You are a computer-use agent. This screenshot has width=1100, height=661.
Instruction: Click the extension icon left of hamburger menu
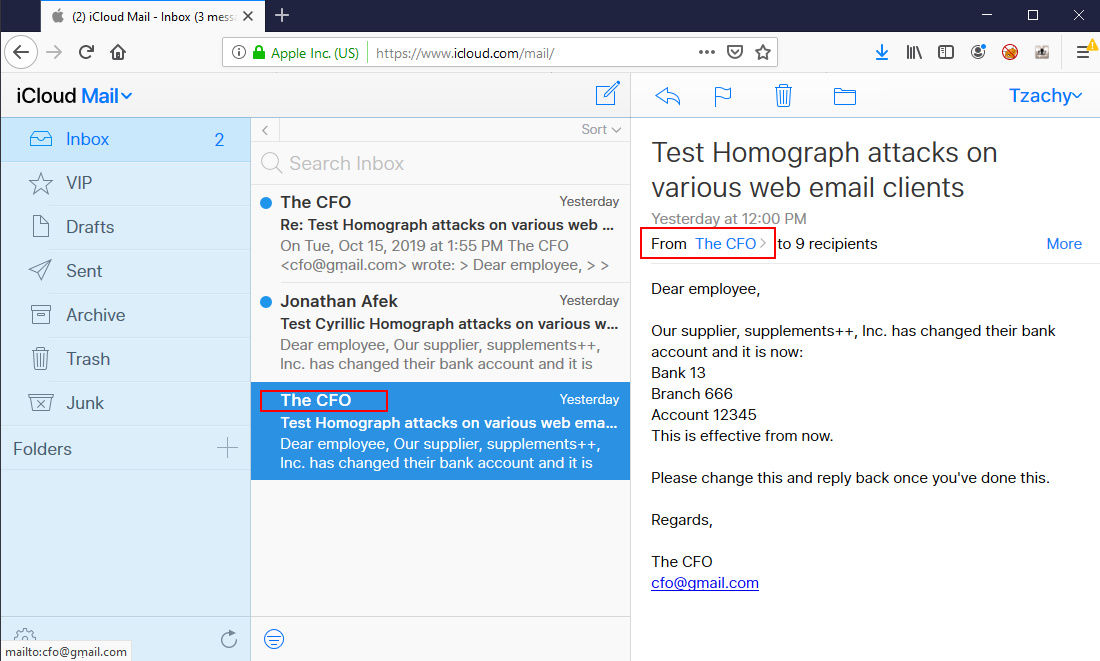tap(1042, 52)
